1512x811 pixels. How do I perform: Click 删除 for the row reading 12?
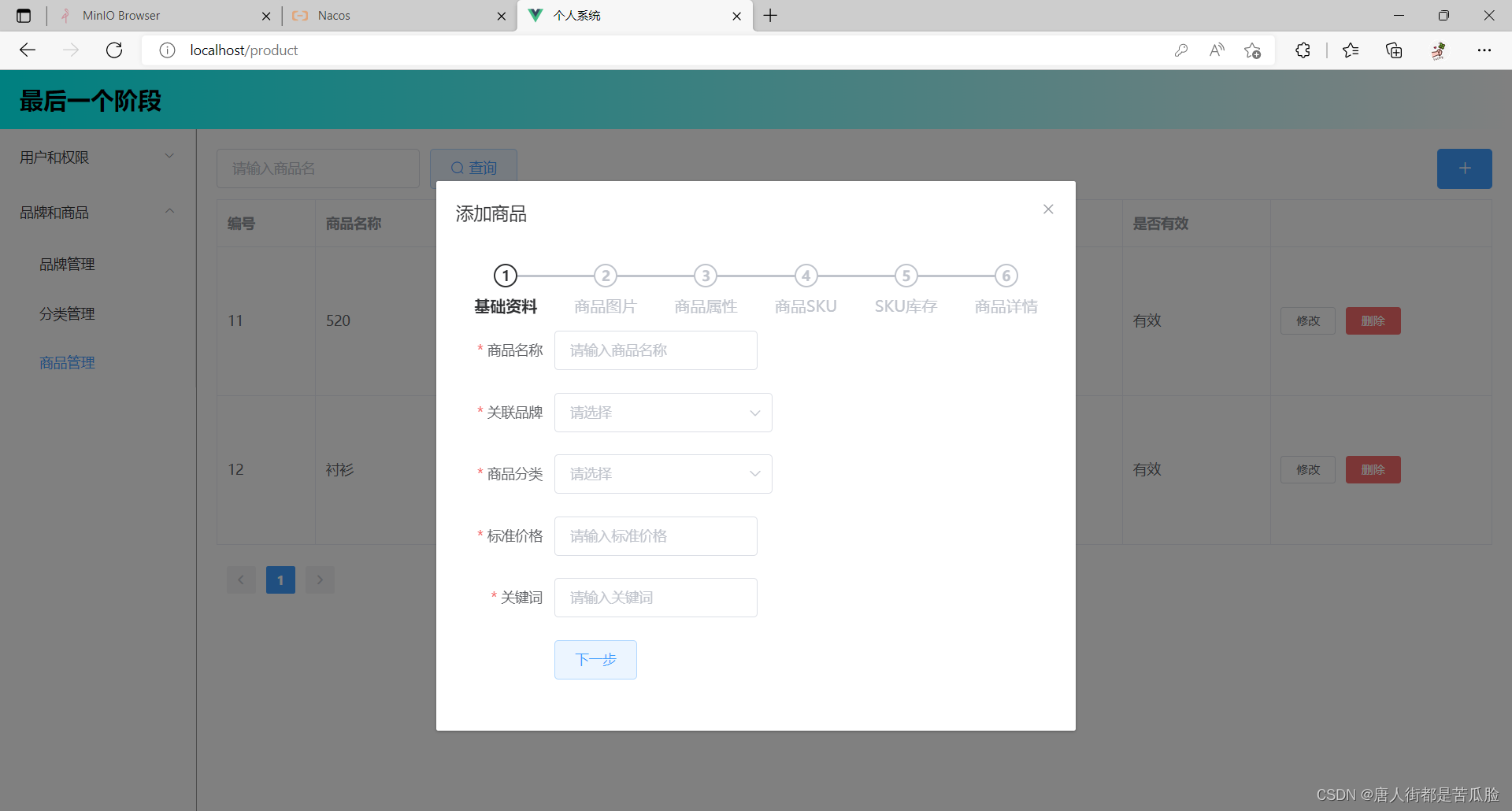click(1373, 470)
